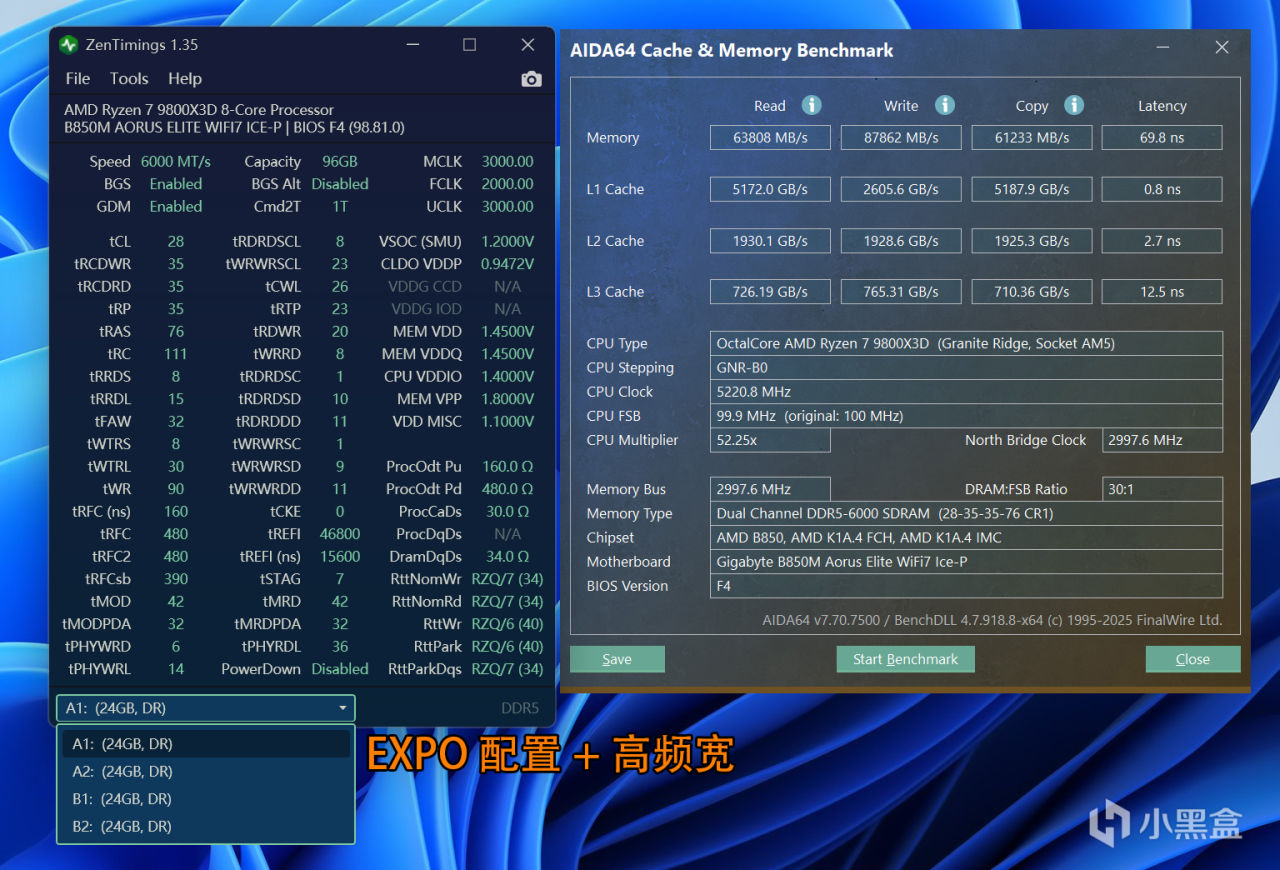Click the AIDA64 version footer text
Image resolution: width=1280 pixels, height=870 pixels.
992,620
